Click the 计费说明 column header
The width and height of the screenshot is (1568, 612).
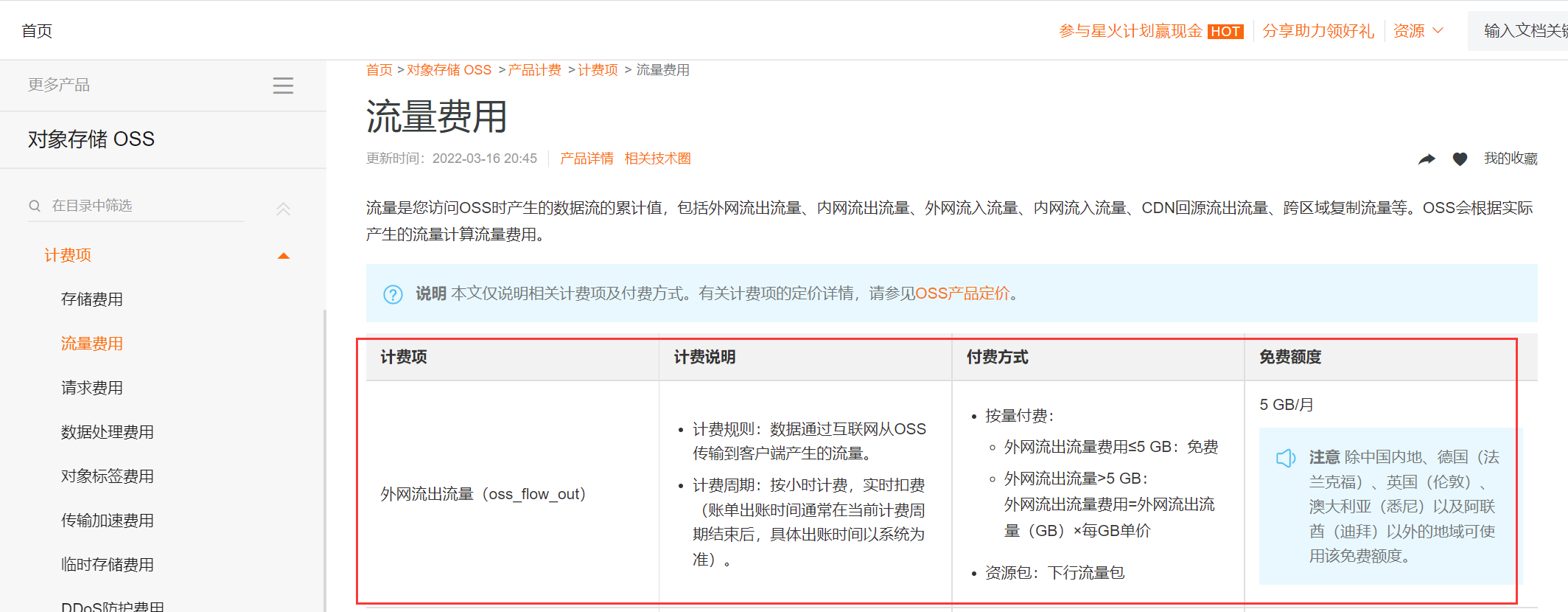click(705, 358)
